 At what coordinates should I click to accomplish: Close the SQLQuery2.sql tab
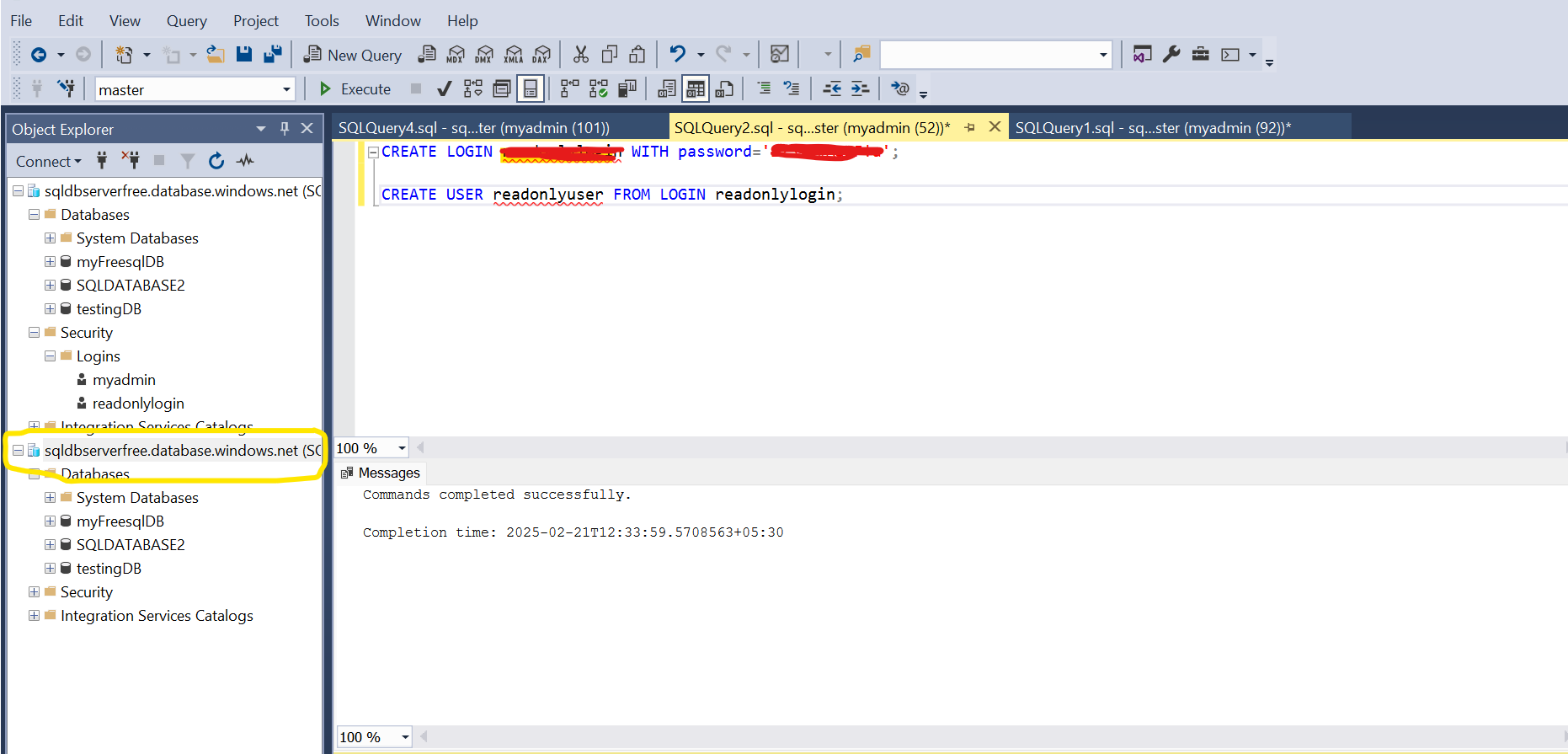[x=995, y=126]
